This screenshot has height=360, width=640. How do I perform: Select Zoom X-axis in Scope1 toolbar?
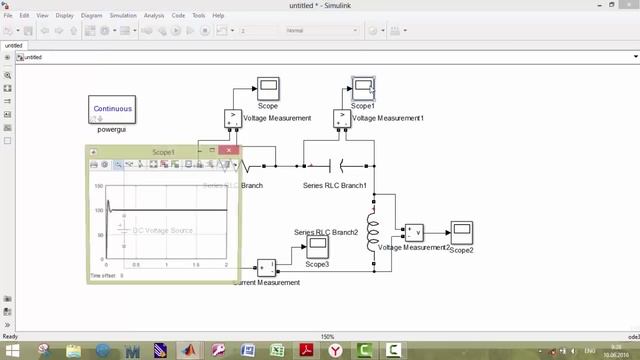[x=129, y=164]
